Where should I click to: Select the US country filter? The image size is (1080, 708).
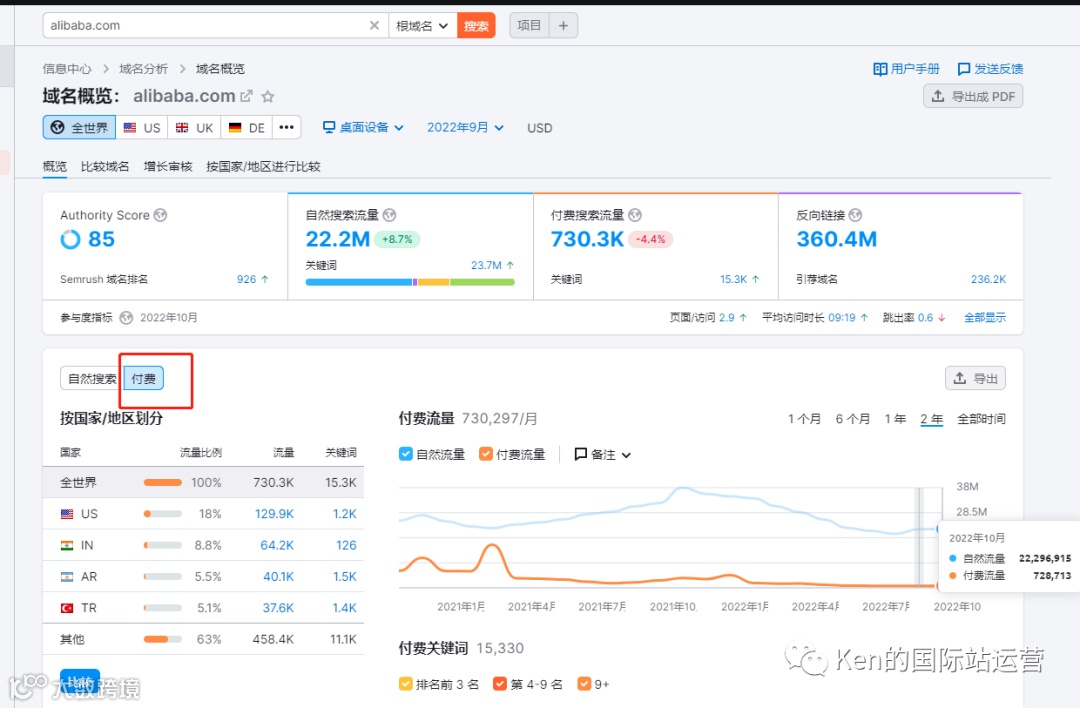pyautogui.click(x=142, y=127)
